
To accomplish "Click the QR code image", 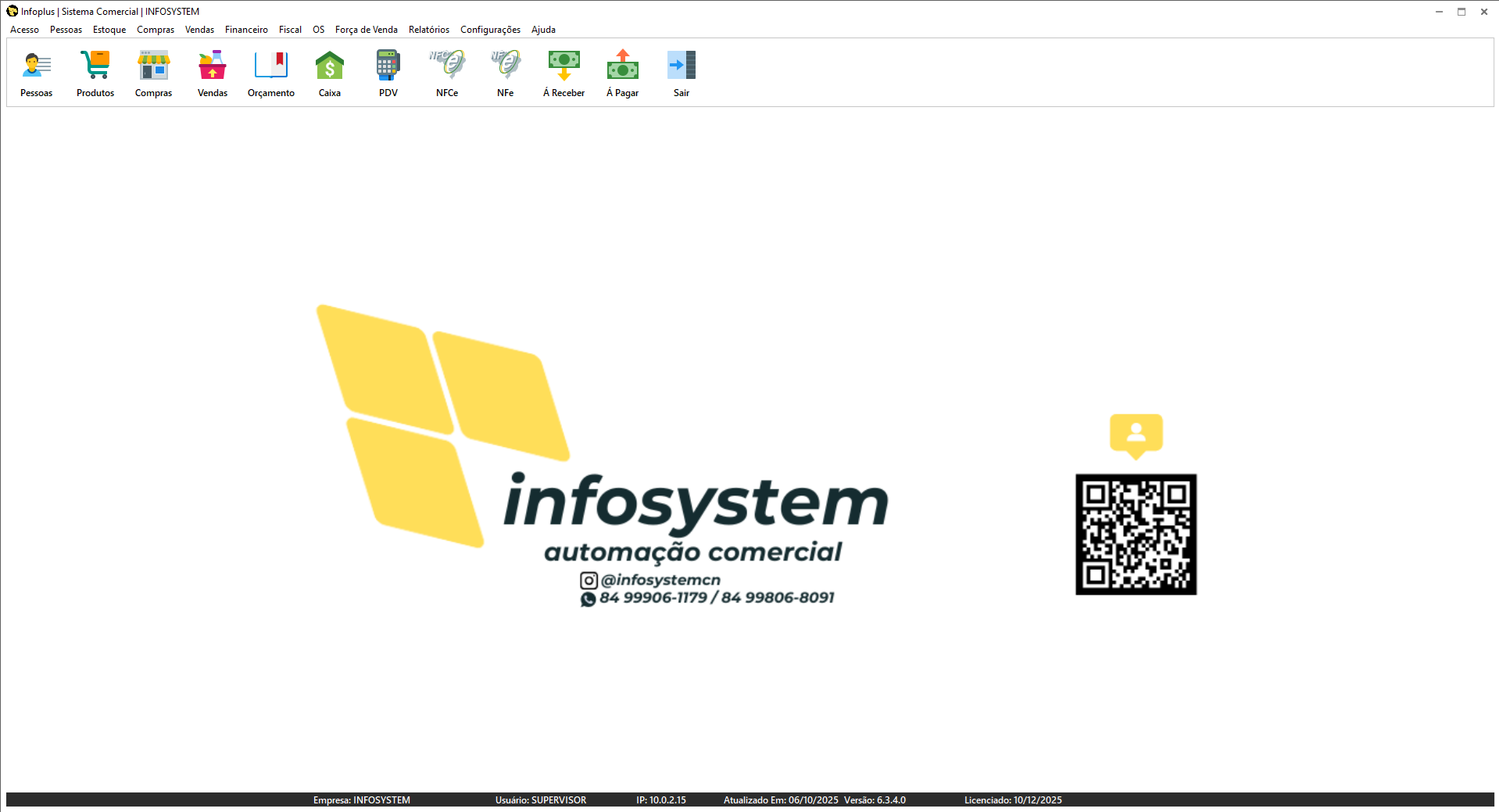I will point(1136,534).
